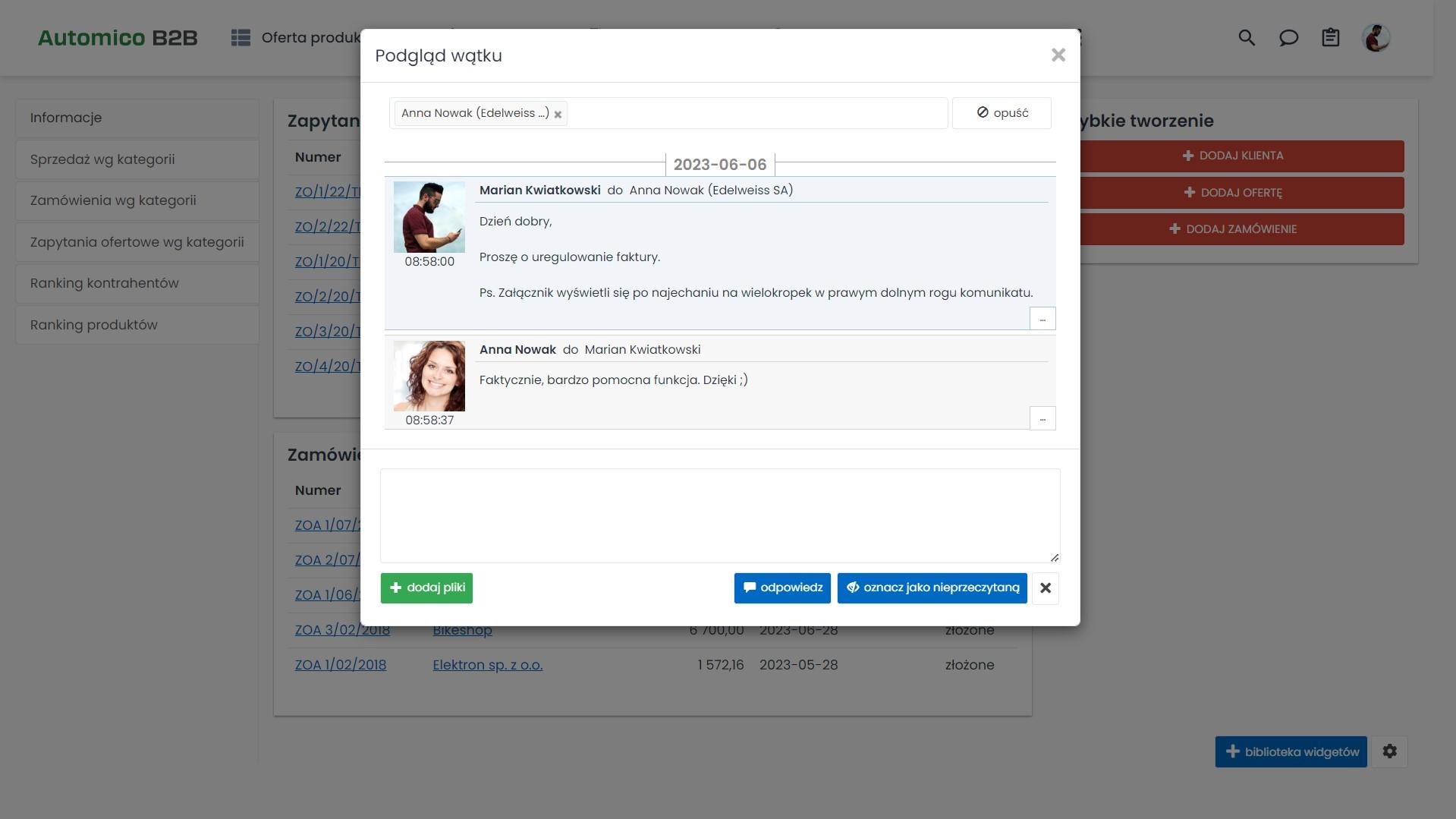The image size is (1456, 819).
Task: Select Sprzedaż wg kategorii in sidebar
Action: (102, 159)
